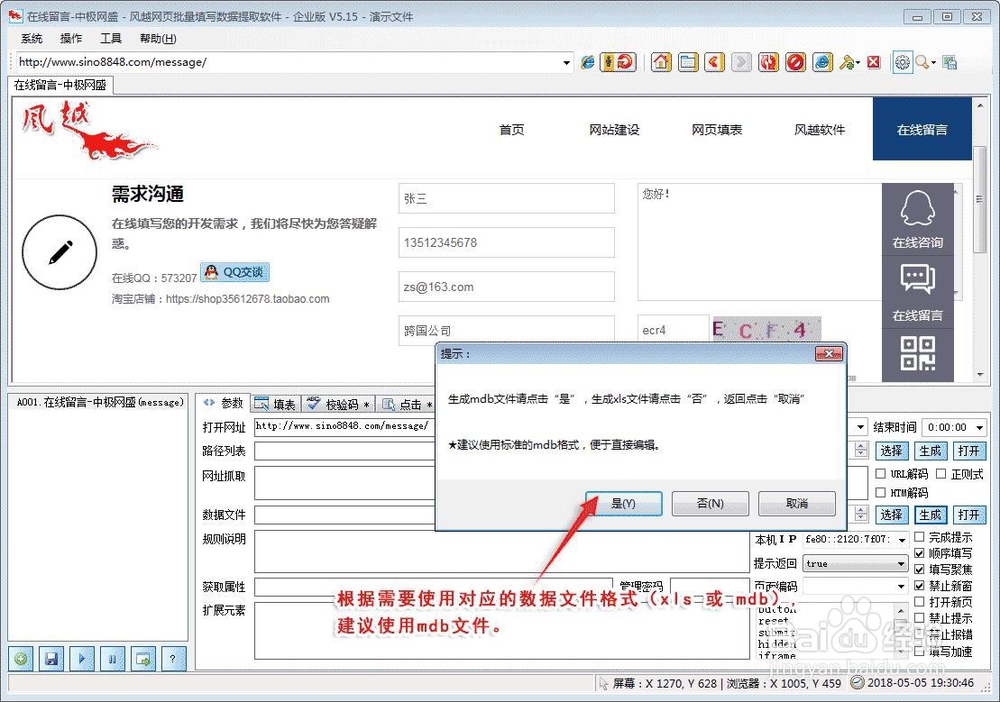Open the 风越软件 navigation link

[819, 129]
